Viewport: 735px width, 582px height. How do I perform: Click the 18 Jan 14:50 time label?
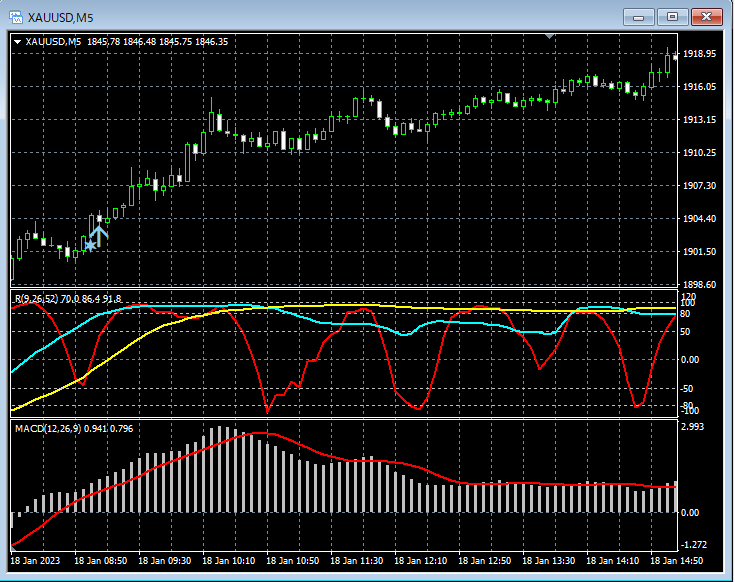[x=676, y=562]
